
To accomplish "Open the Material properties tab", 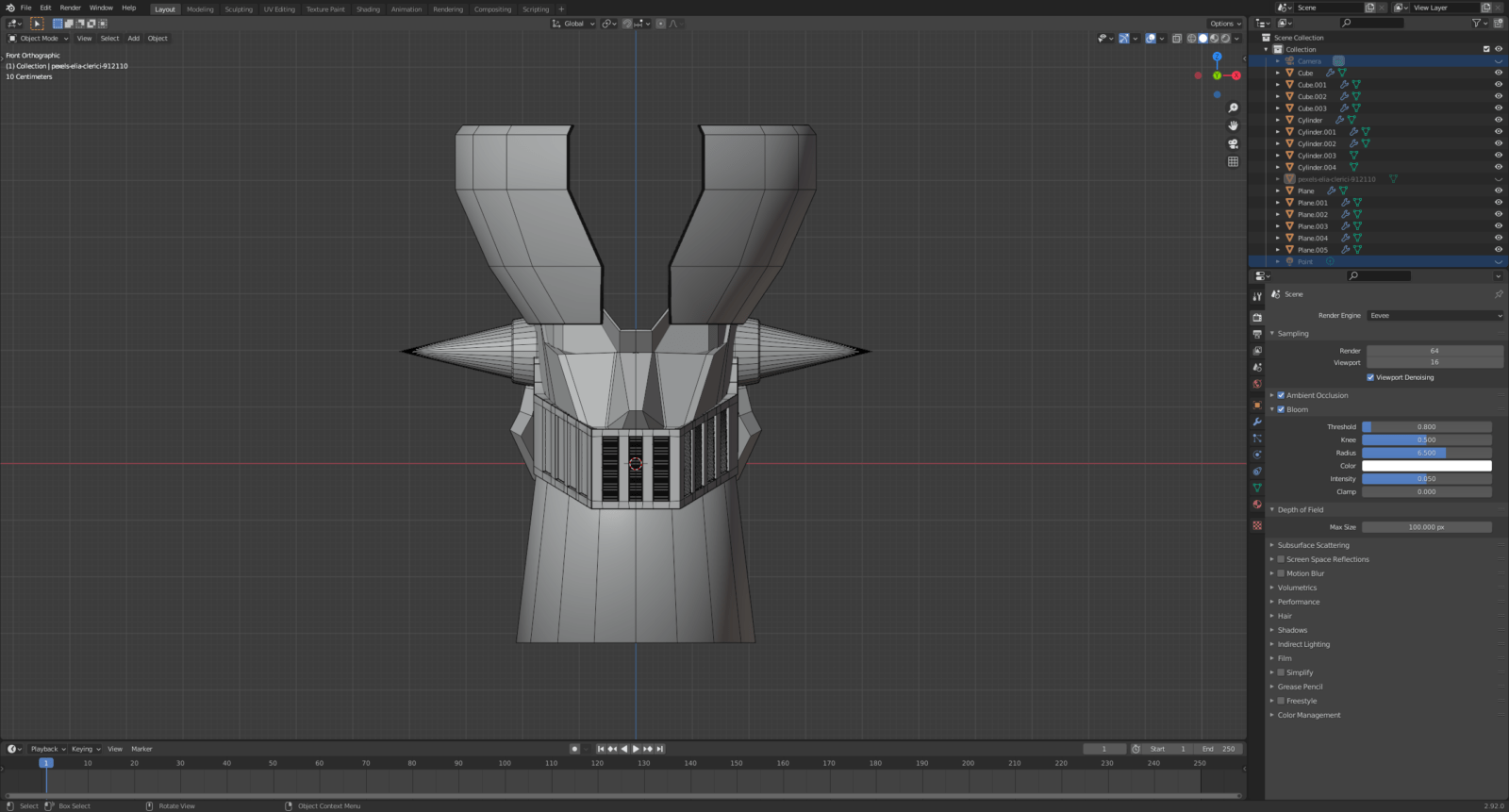I will [1257, 505].
